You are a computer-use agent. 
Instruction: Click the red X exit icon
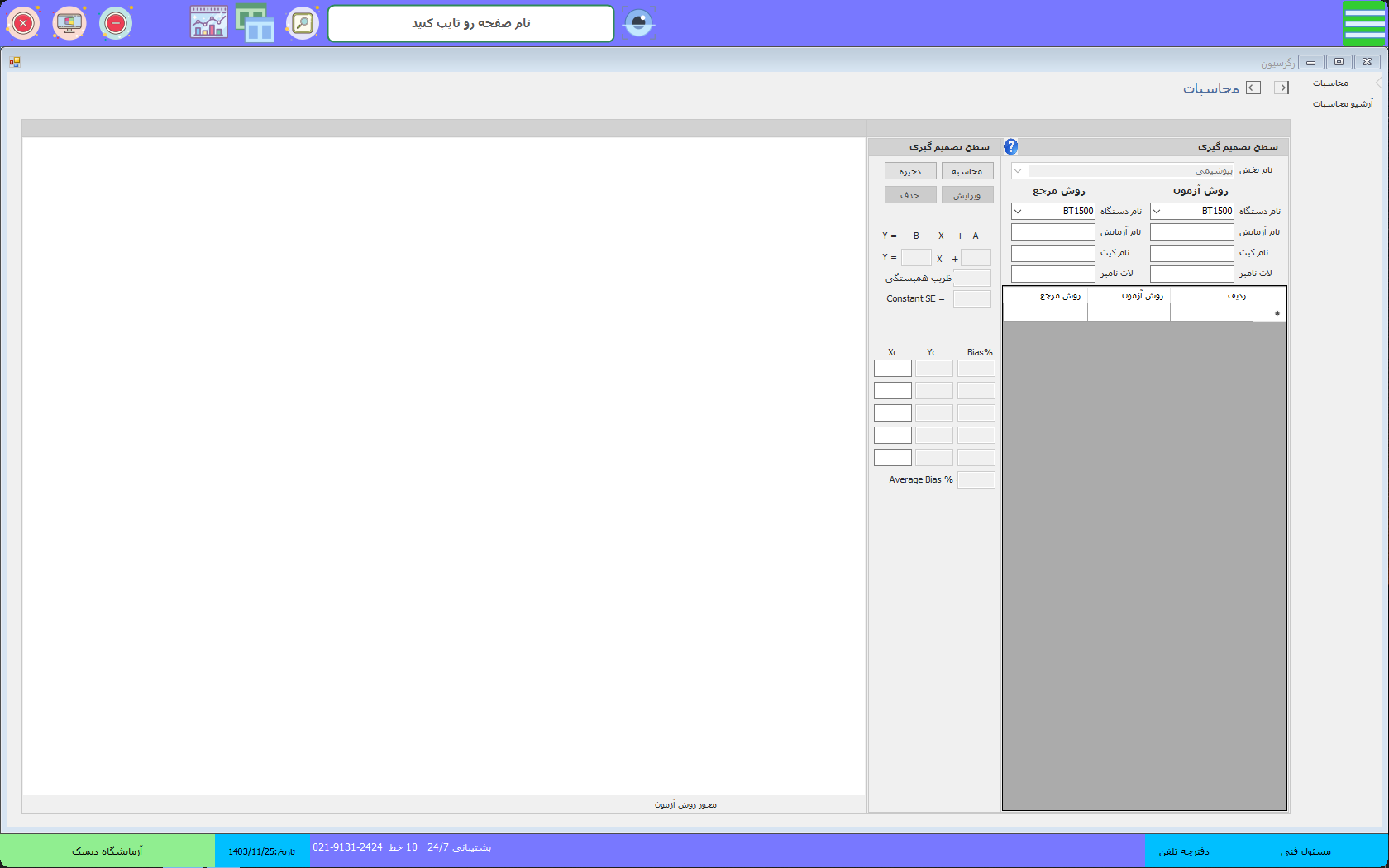pyautogui.click(x=23, y=23)
